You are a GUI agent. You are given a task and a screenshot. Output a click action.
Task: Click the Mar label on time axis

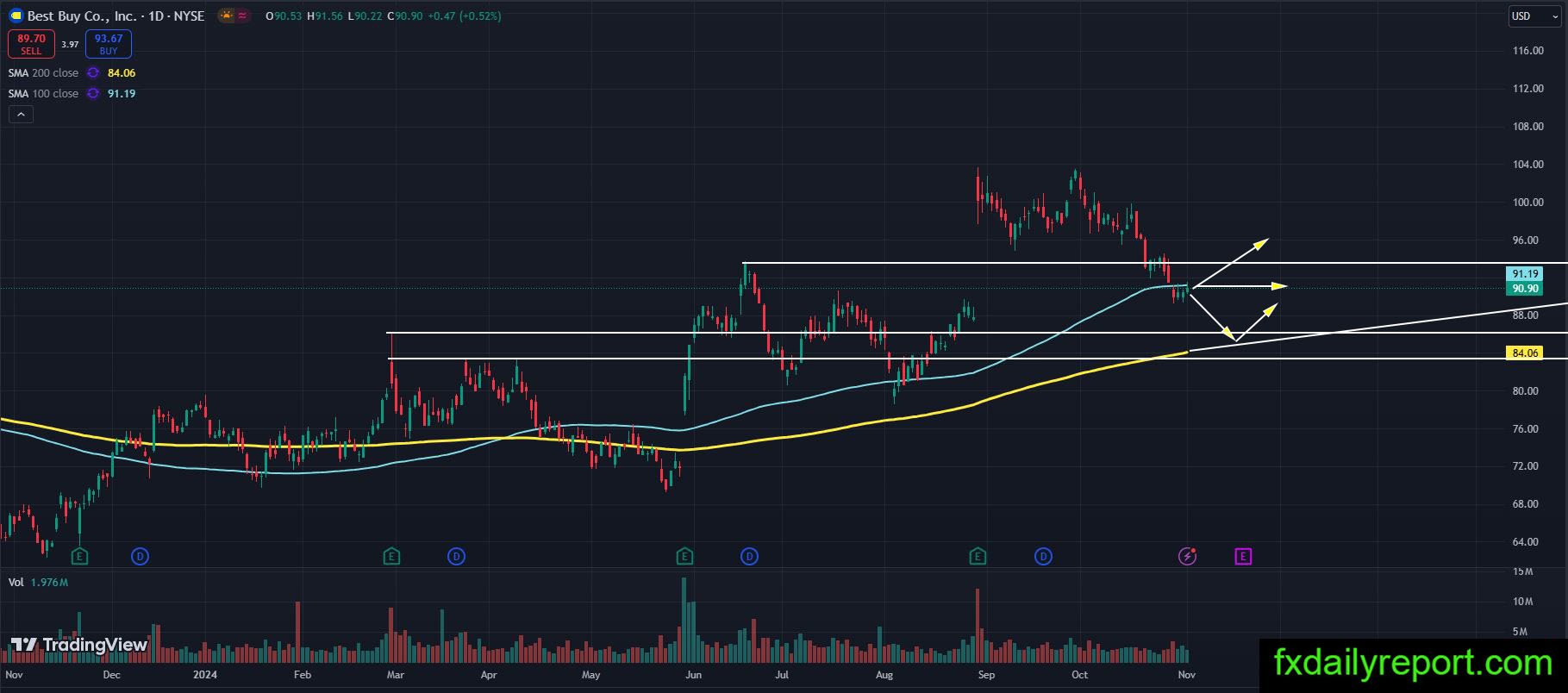click(x=396, y=675)
